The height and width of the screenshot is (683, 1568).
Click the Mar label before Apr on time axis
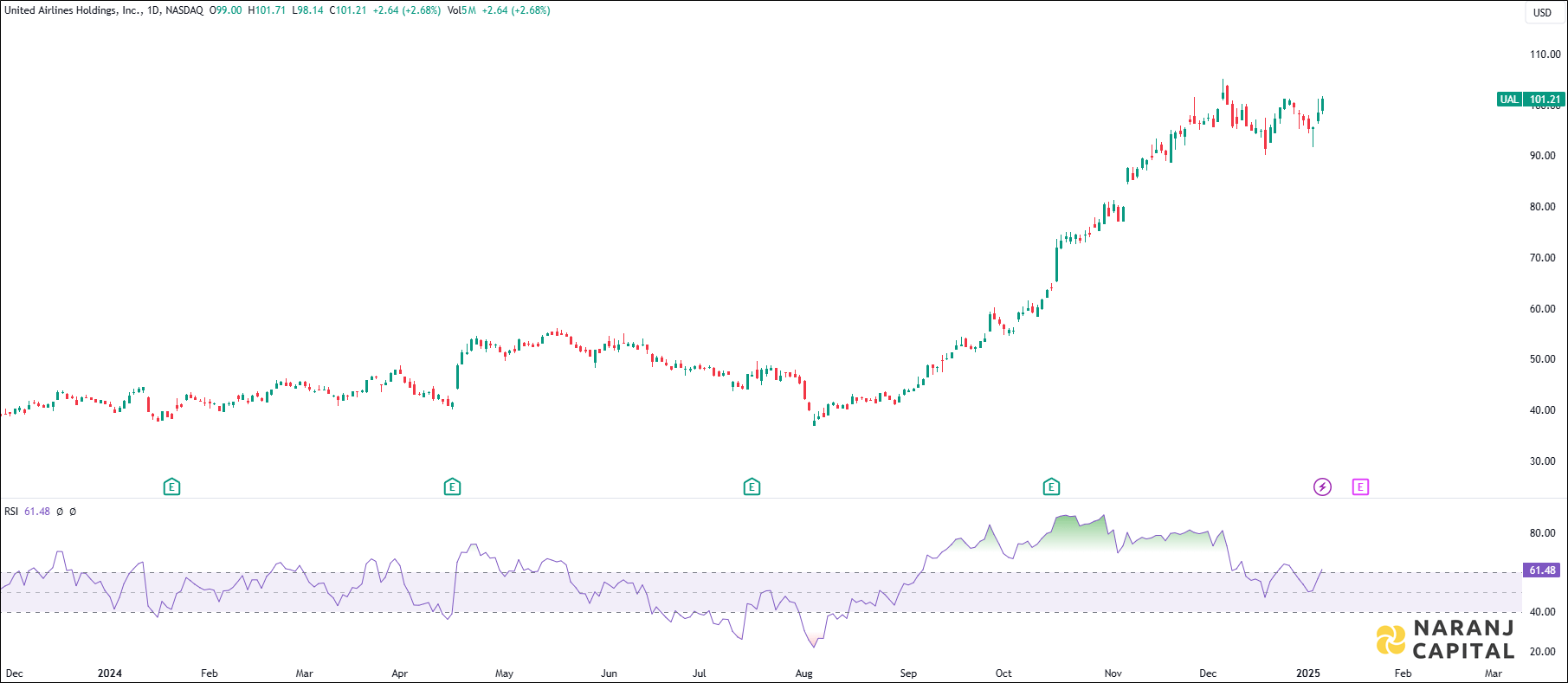[305, 673]
